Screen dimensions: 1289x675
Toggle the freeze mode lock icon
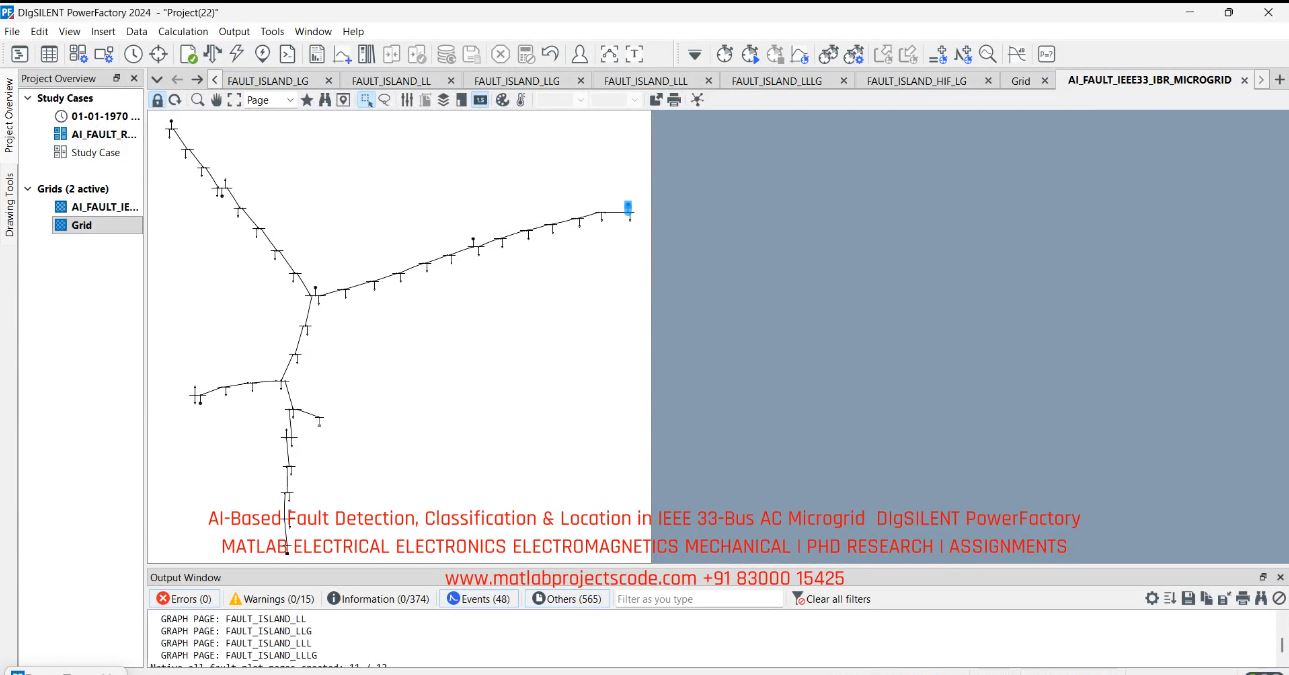(x=158, y=100)
